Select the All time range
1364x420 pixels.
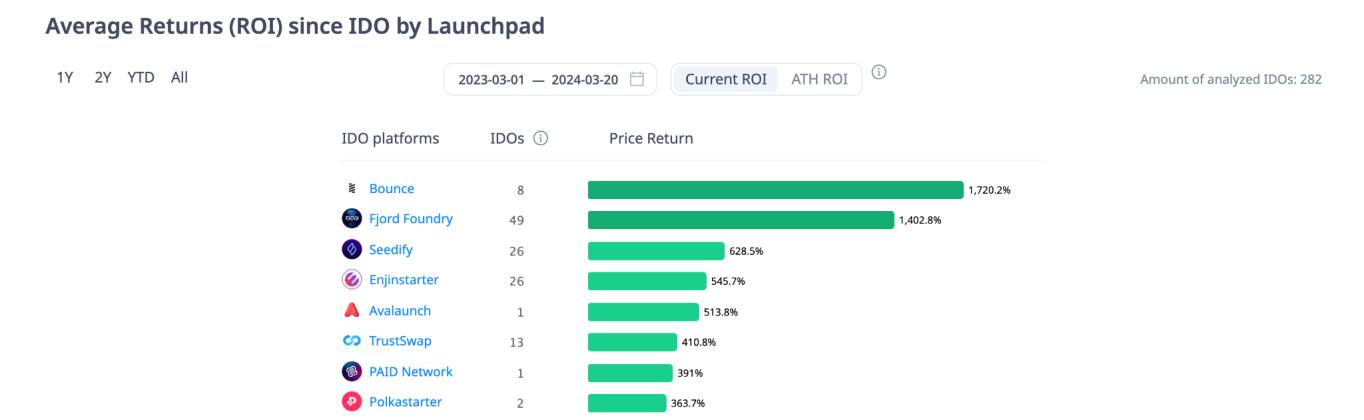tap(179, 77)
